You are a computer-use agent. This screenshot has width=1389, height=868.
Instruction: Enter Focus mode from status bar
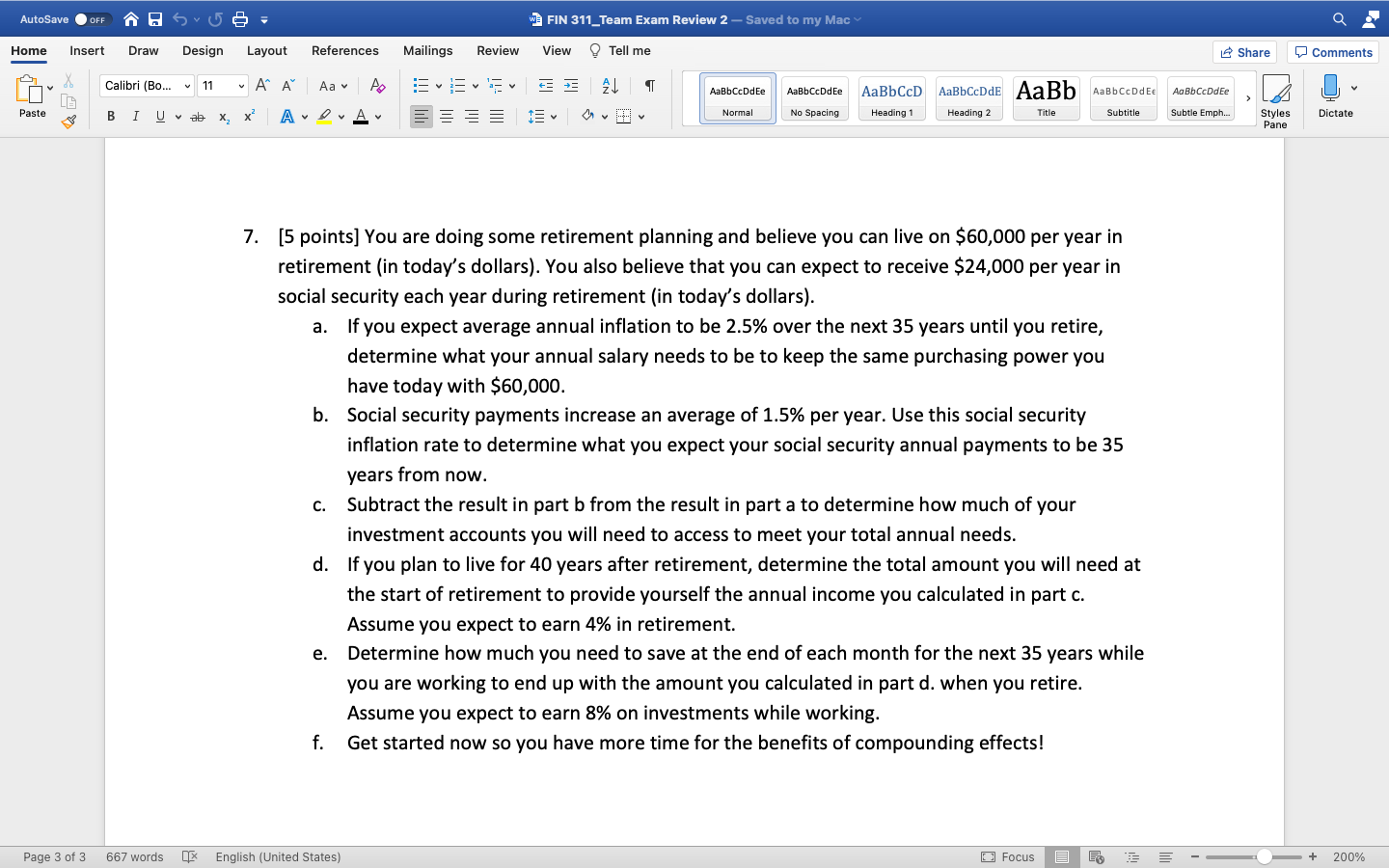(1008, 856)
